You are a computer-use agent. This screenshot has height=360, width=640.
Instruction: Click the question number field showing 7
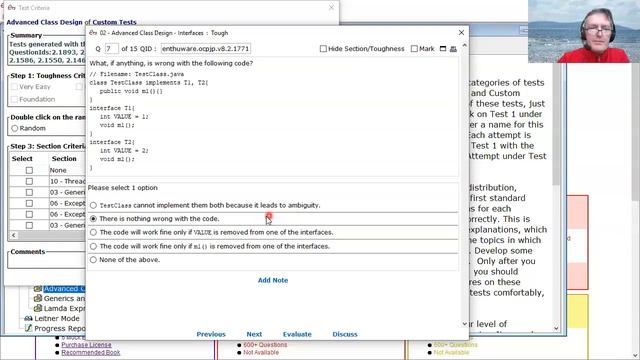coord(112,49)
